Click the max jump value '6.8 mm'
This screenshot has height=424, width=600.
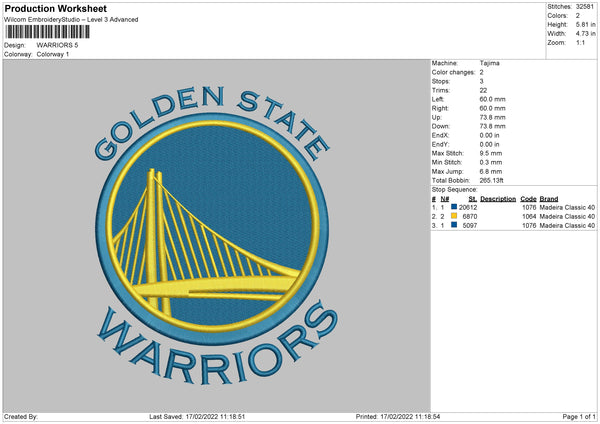[491, 171]
